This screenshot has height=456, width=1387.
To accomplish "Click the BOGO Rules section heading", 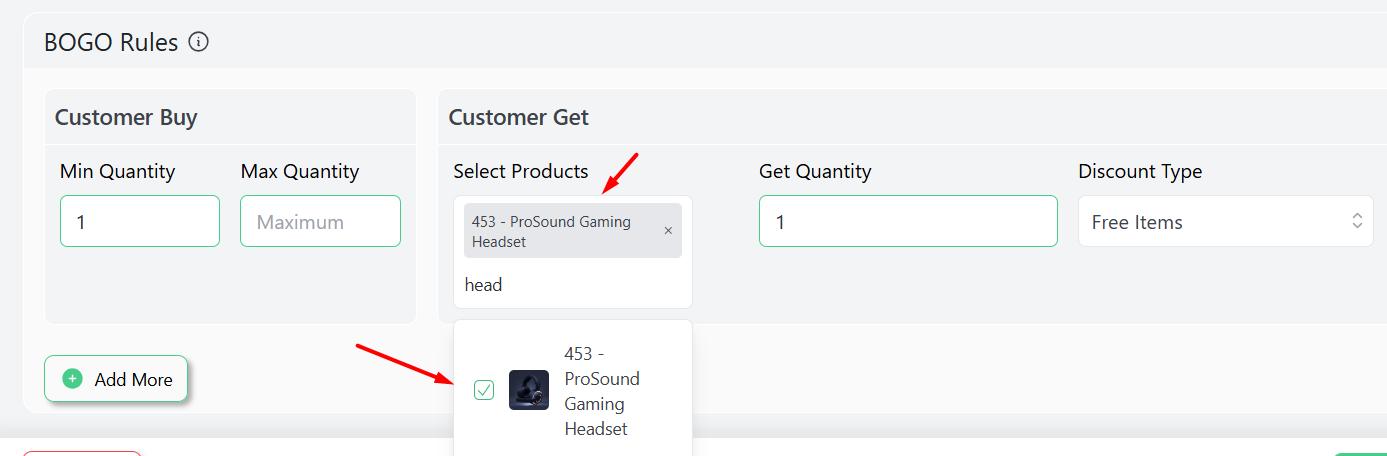I will (111, 43).
